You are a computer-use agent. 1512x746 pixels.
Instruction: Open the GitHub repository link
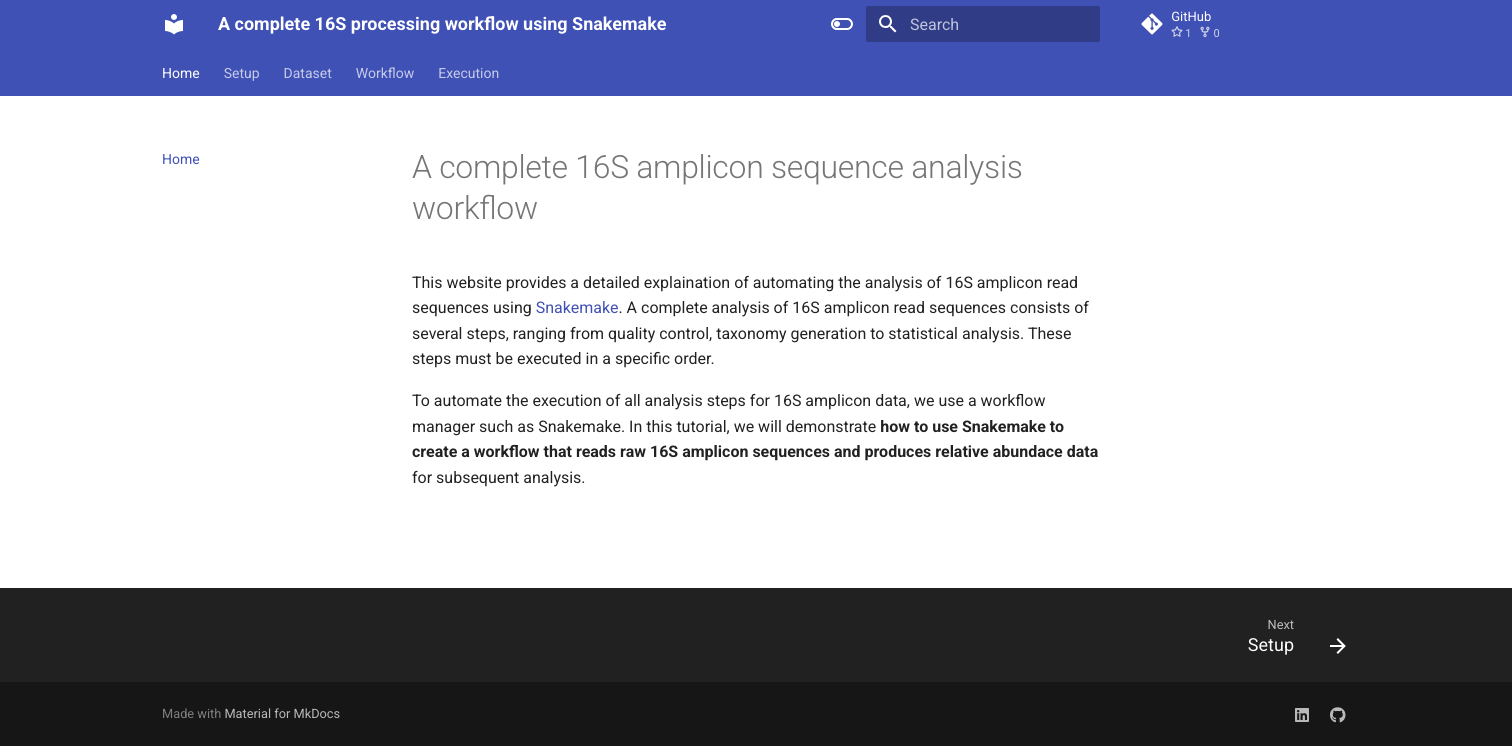click(1182, 24)
